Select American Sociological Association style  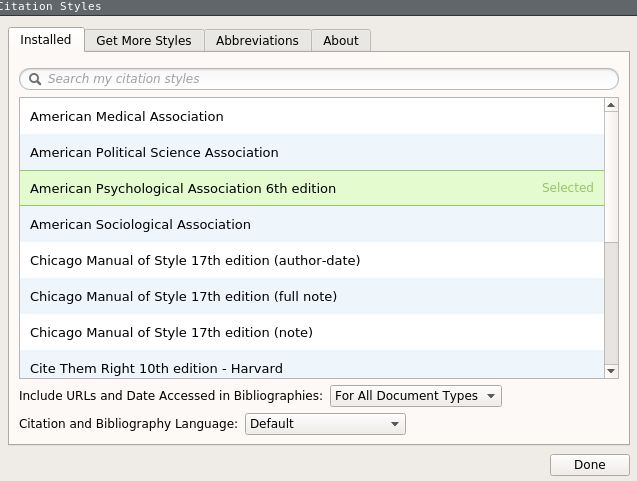point(312,224)
